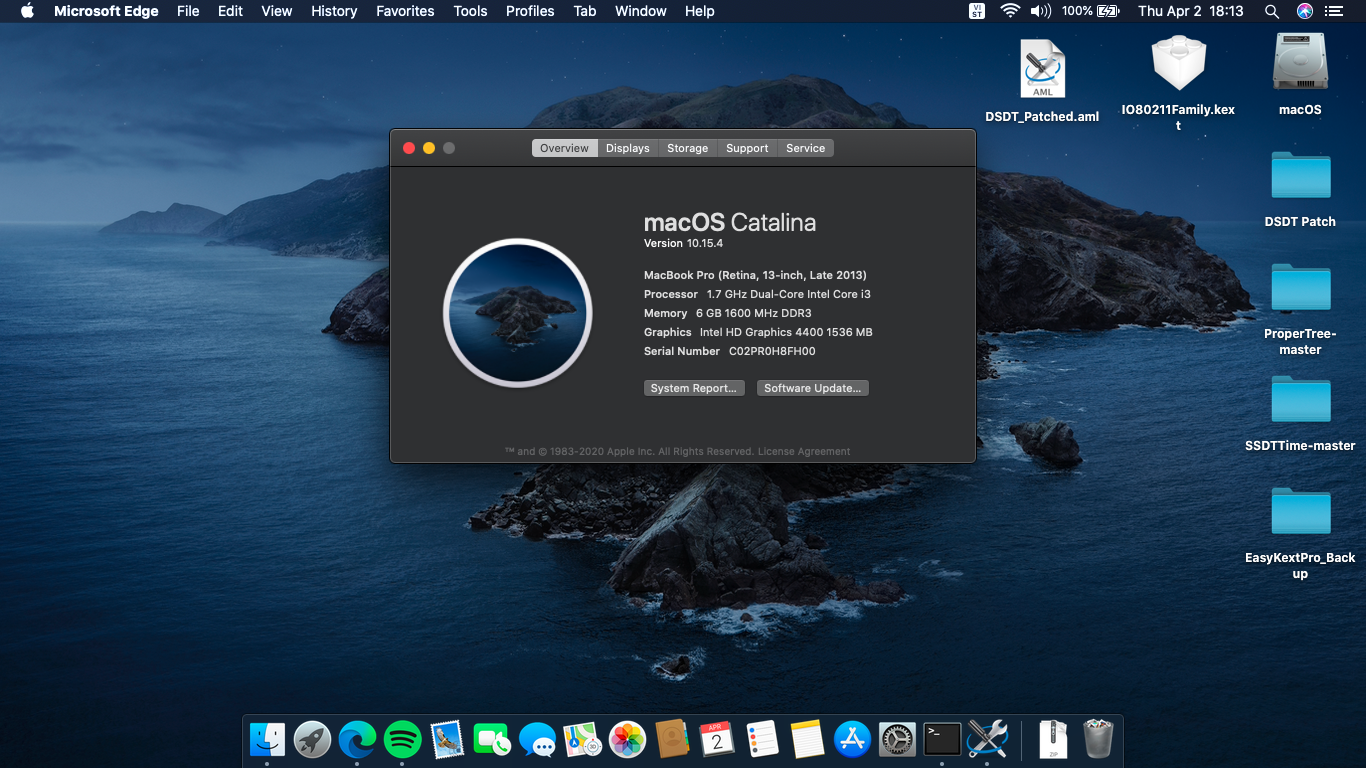Screen dimensions: 1366x768
Task: Open Notes from the Dock
Action: point(807,740)
